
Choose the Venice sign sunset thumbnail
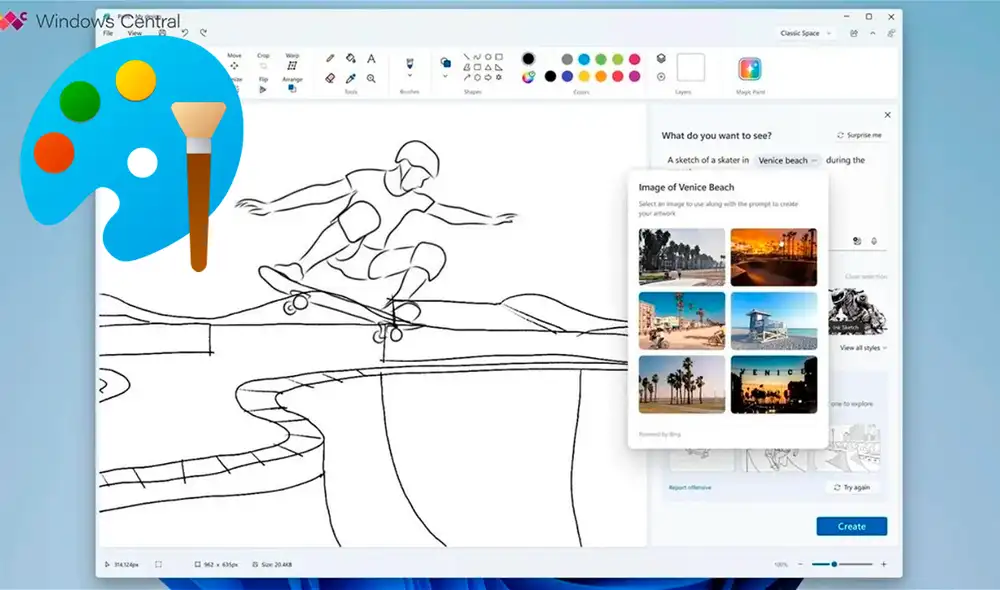(775, 383)
